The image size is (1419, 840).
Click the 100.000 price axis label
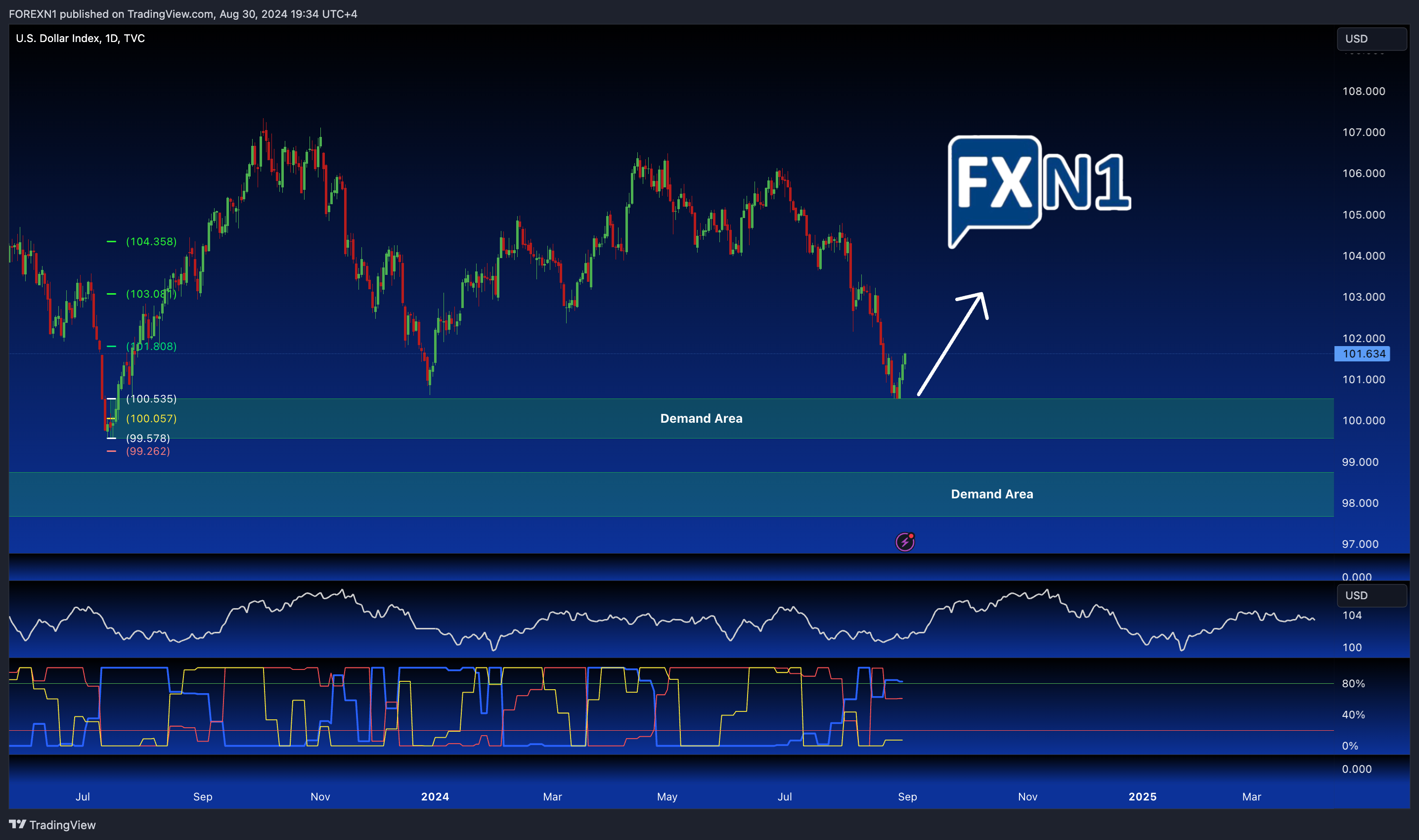click(x=1364, y=421)
